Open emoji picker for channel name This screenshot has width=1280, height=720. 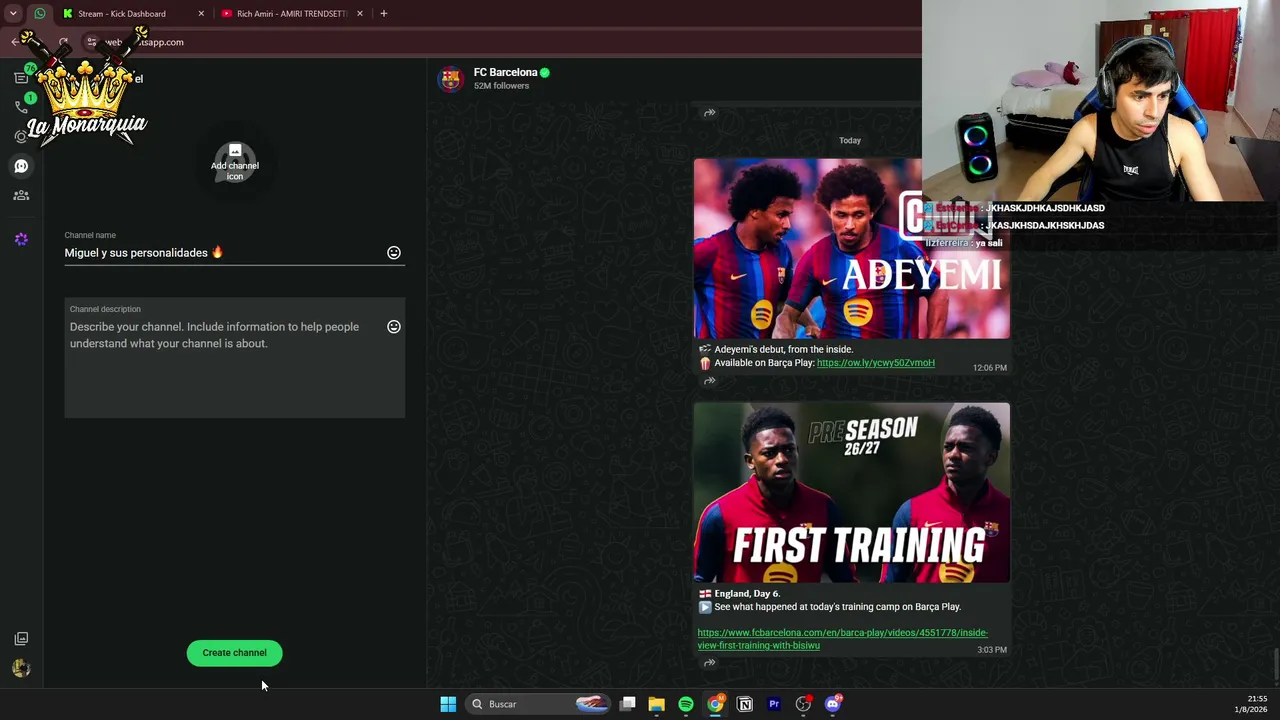[394, 253]
